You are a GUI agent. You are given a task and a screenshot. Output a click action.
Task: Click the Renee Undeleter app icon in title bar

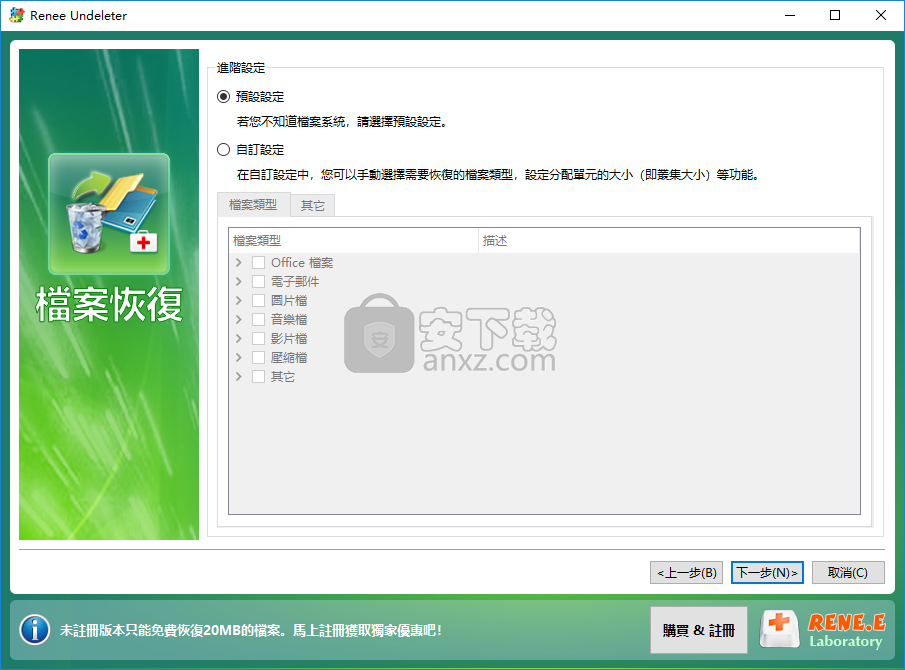[17, 16]
